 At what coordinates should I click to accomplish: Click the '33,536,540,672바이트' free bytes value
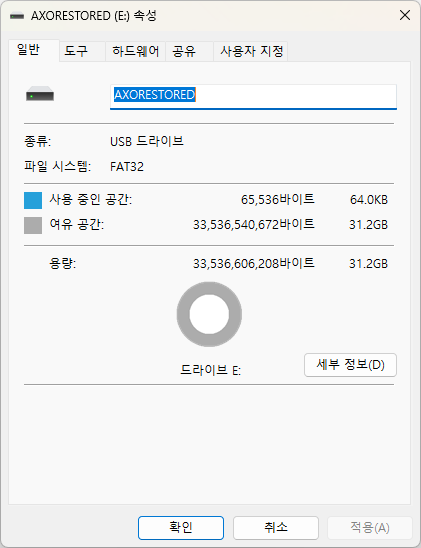click(254, 224)
